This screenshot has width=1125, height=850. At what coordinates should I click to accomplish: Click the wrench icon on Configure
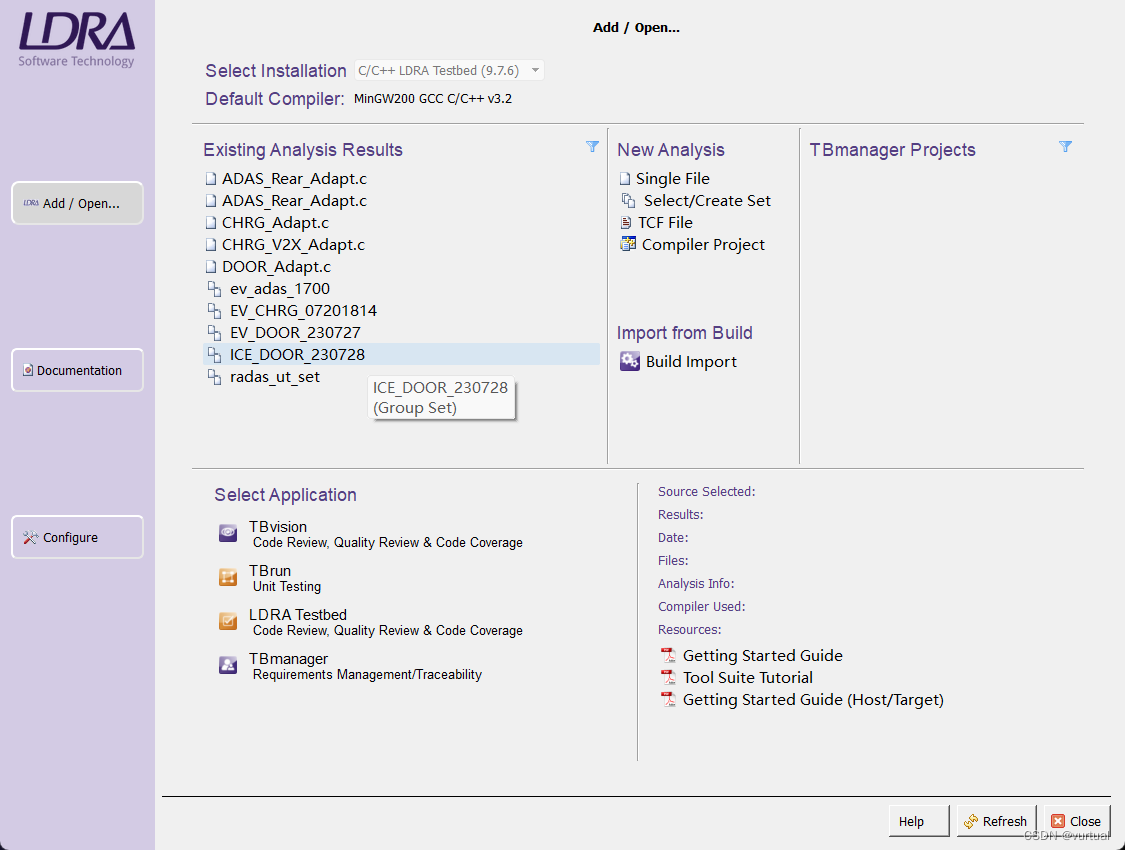click(30, 537)
